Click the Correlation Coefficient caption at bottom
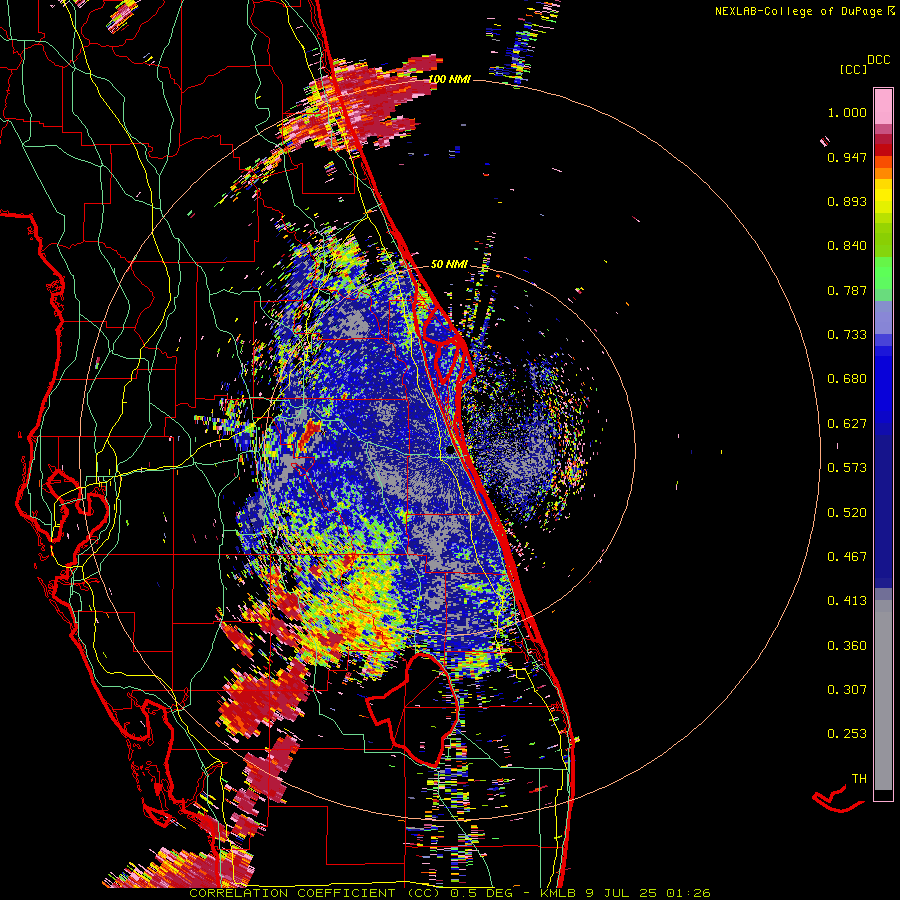 (449, 893)
